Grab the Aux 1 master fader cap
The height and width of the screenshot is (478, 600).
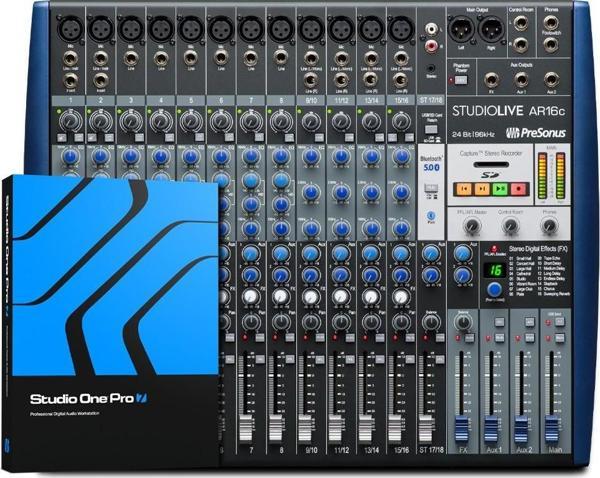coord(491,429)
